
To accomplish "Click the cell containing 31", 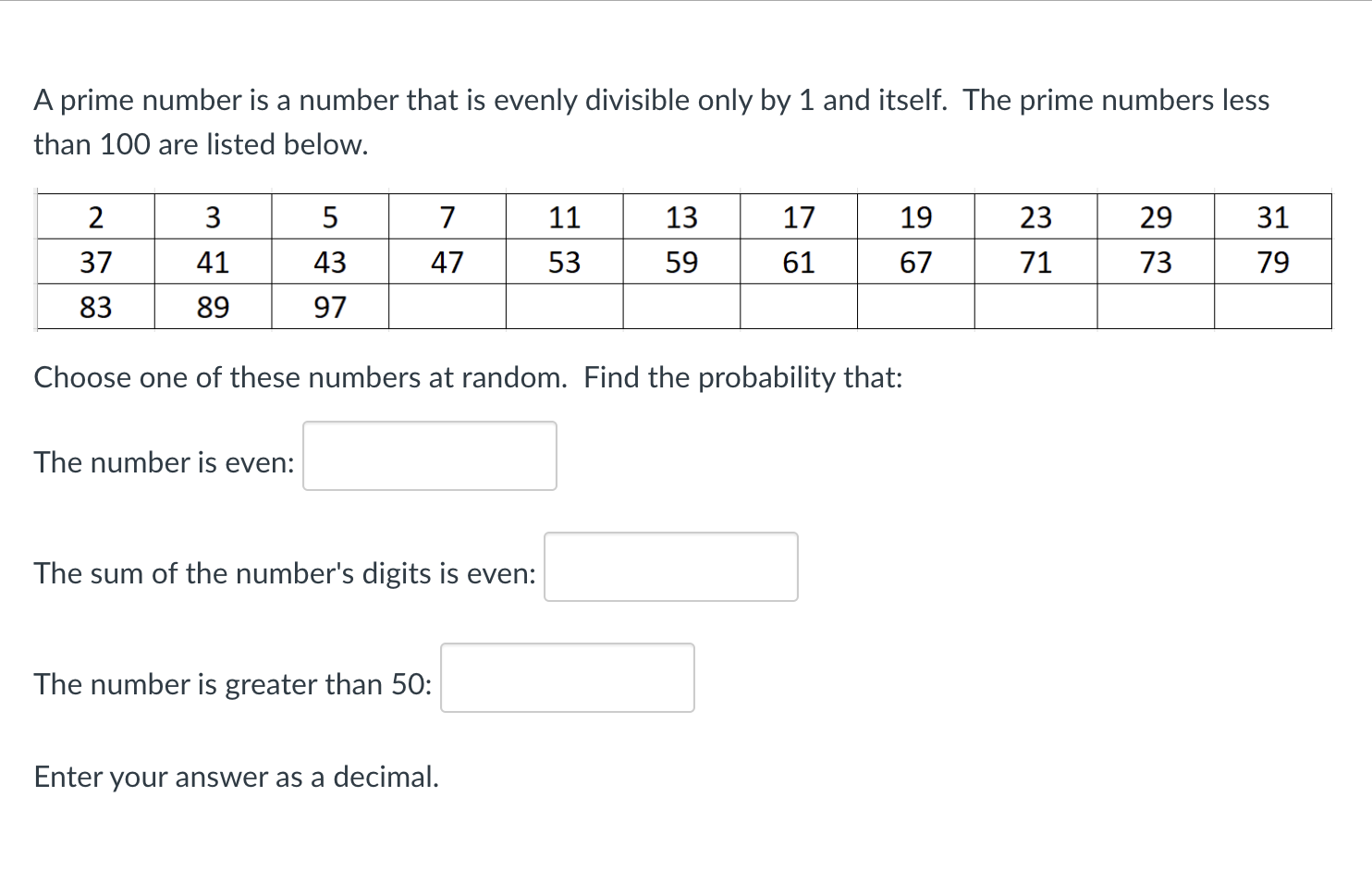I will [1273, 216].
